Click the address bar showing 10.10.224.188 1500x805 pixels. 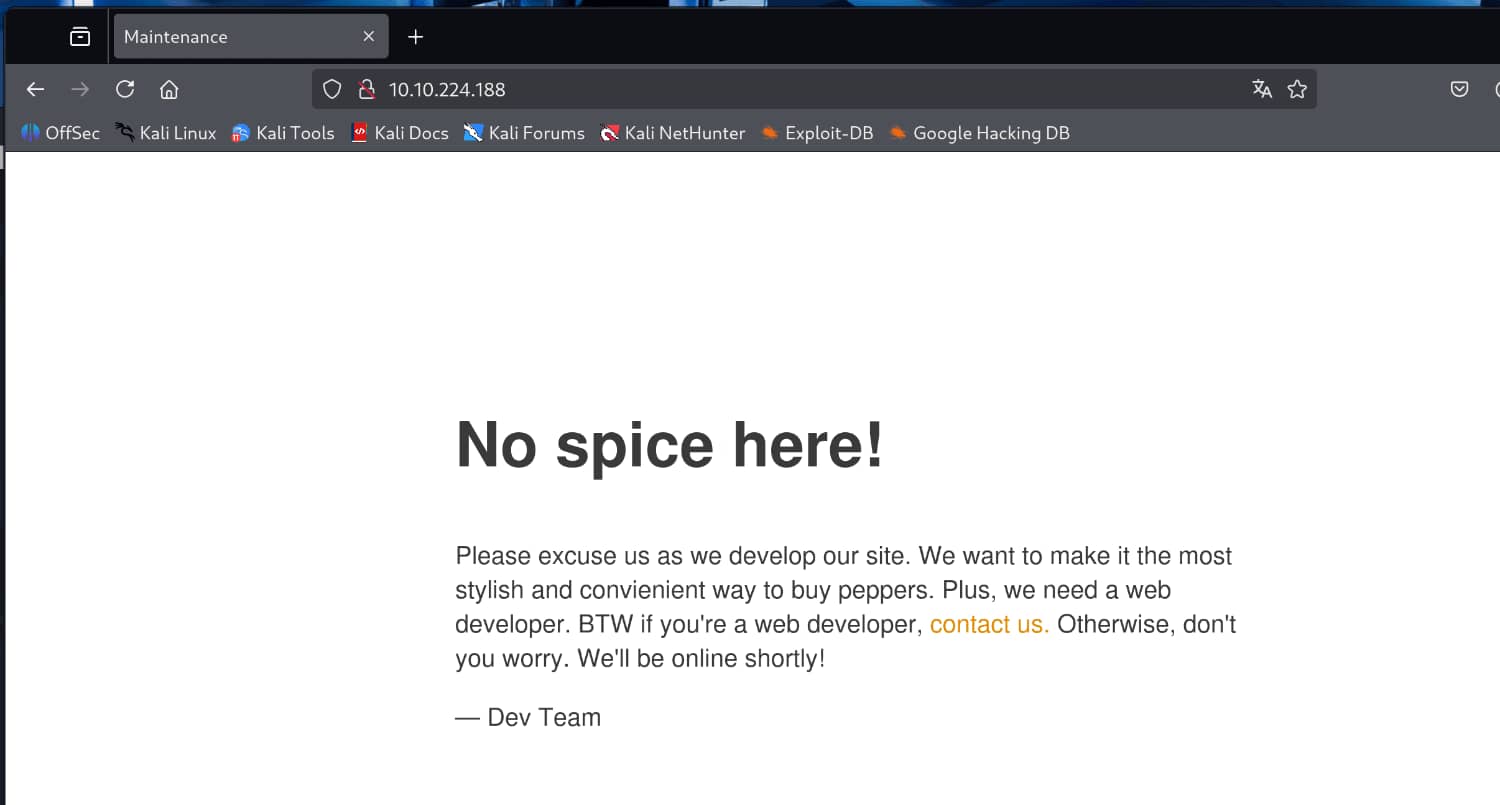click(x=800, y=90)
